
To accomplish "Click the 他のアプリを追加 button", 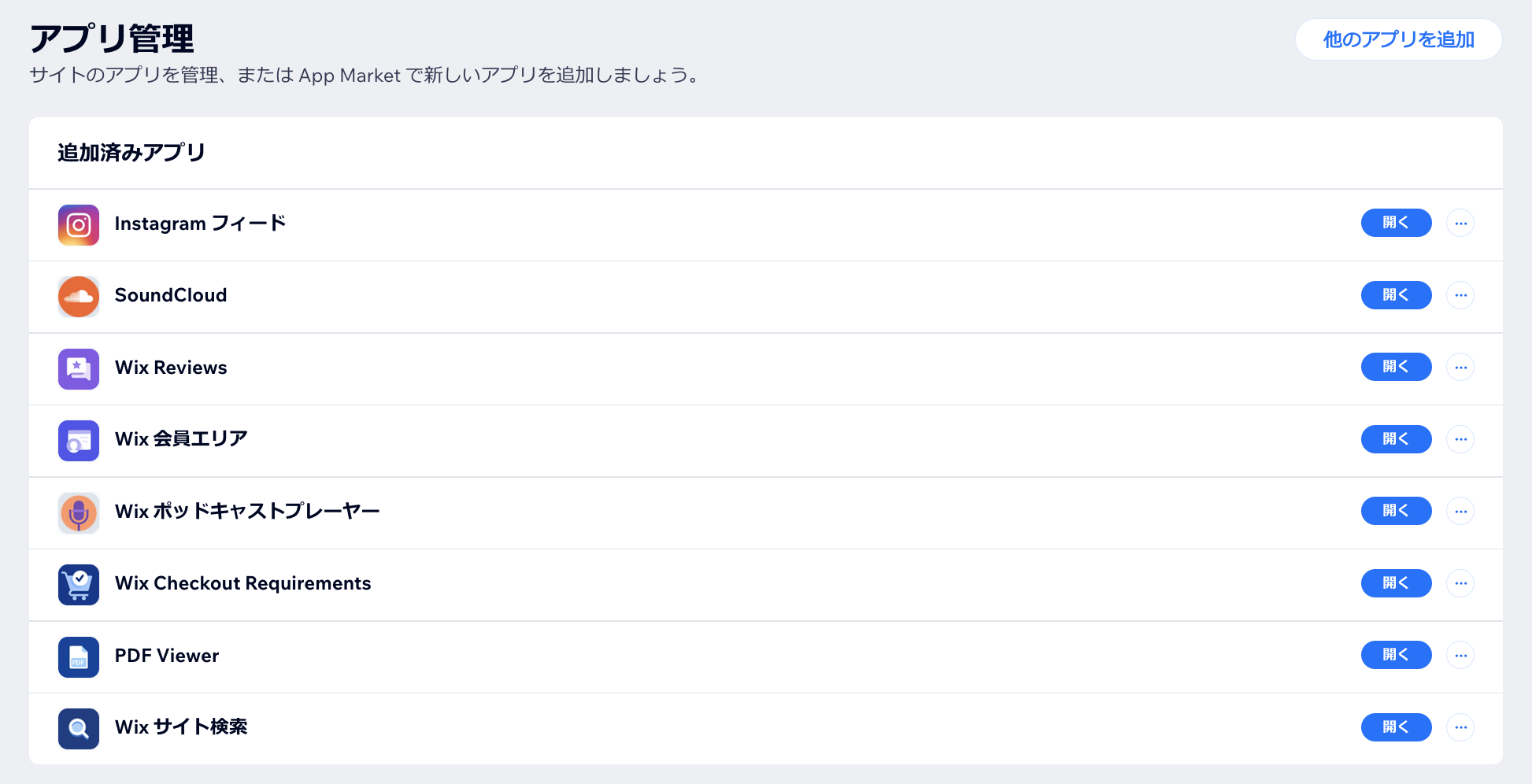I will (x=1398, y=39).
